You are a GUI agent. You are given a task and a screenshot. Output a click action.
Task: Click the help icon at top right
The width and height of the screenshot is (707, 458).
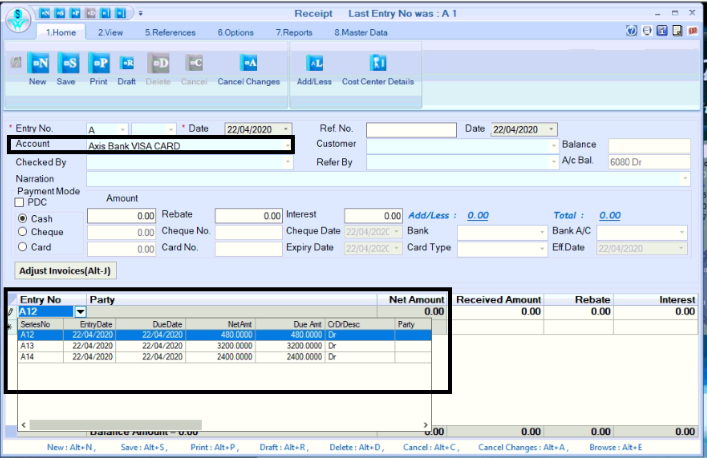click(x=632, y=31)
